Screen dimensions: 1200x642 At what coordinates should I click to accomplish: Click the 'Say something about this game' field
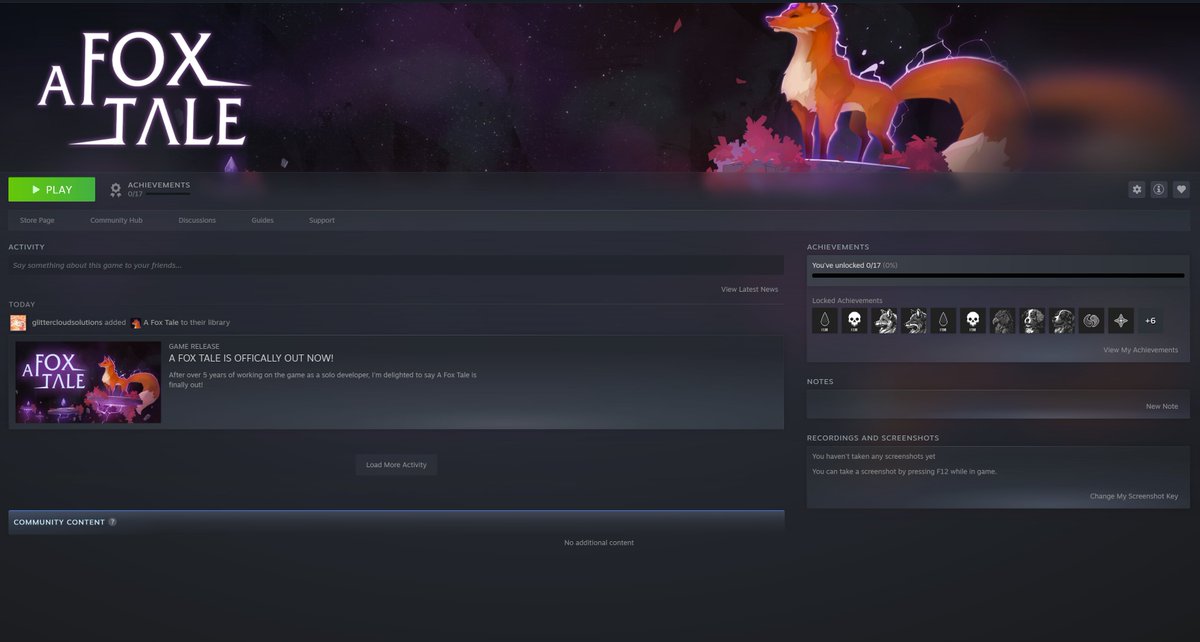[396, 265]
